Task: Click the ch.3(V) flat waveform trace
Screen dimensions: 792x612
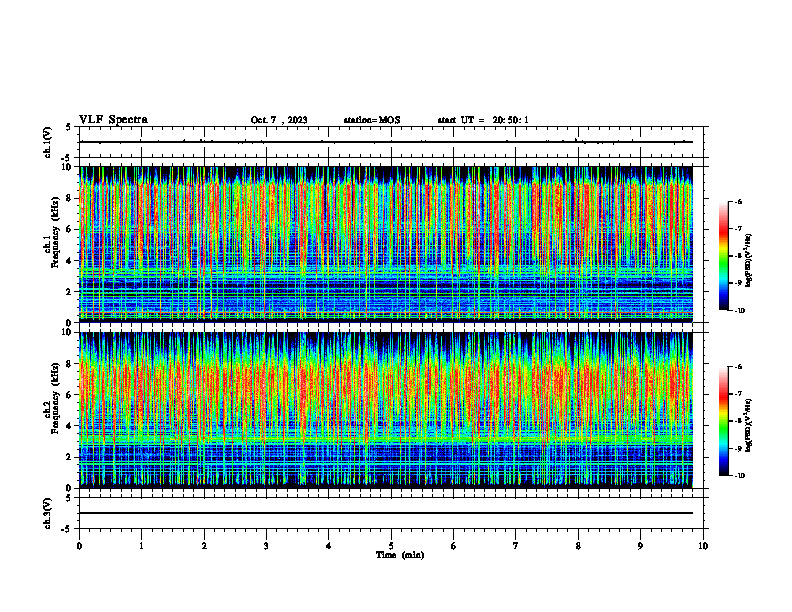Action: (x=386, y=513)
